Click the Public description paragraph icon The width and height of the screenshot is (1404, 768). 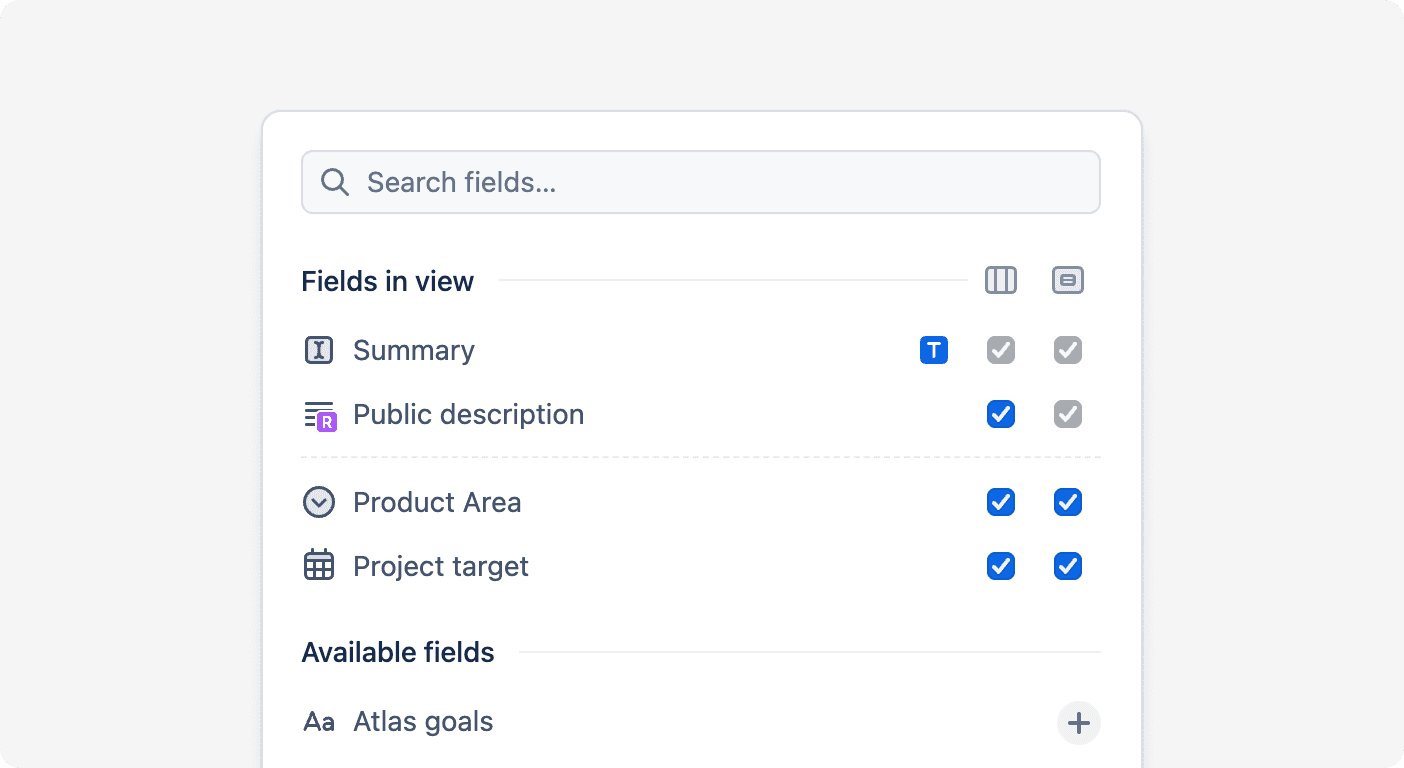point(320,415)
